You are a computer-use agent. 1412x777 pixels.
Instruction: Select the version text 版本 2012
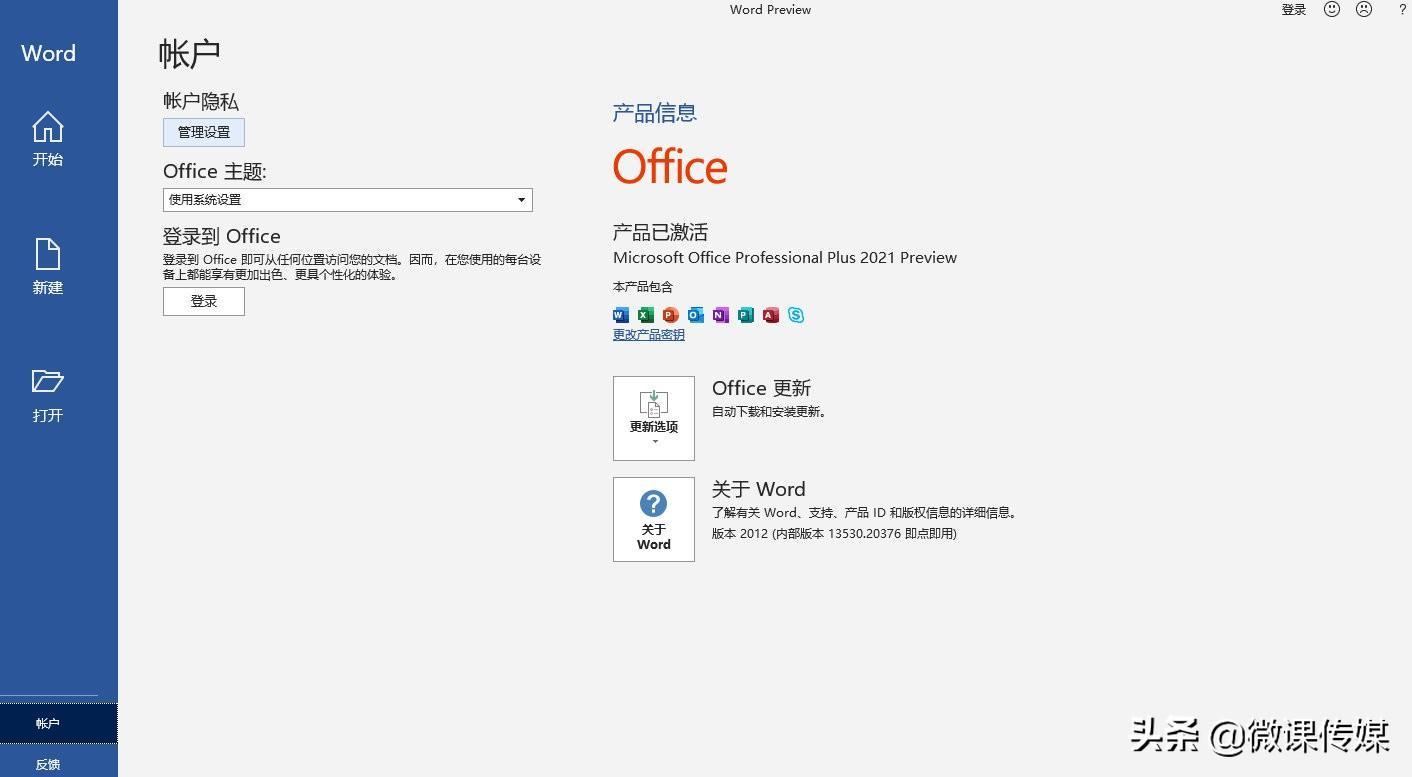(740, 534)
